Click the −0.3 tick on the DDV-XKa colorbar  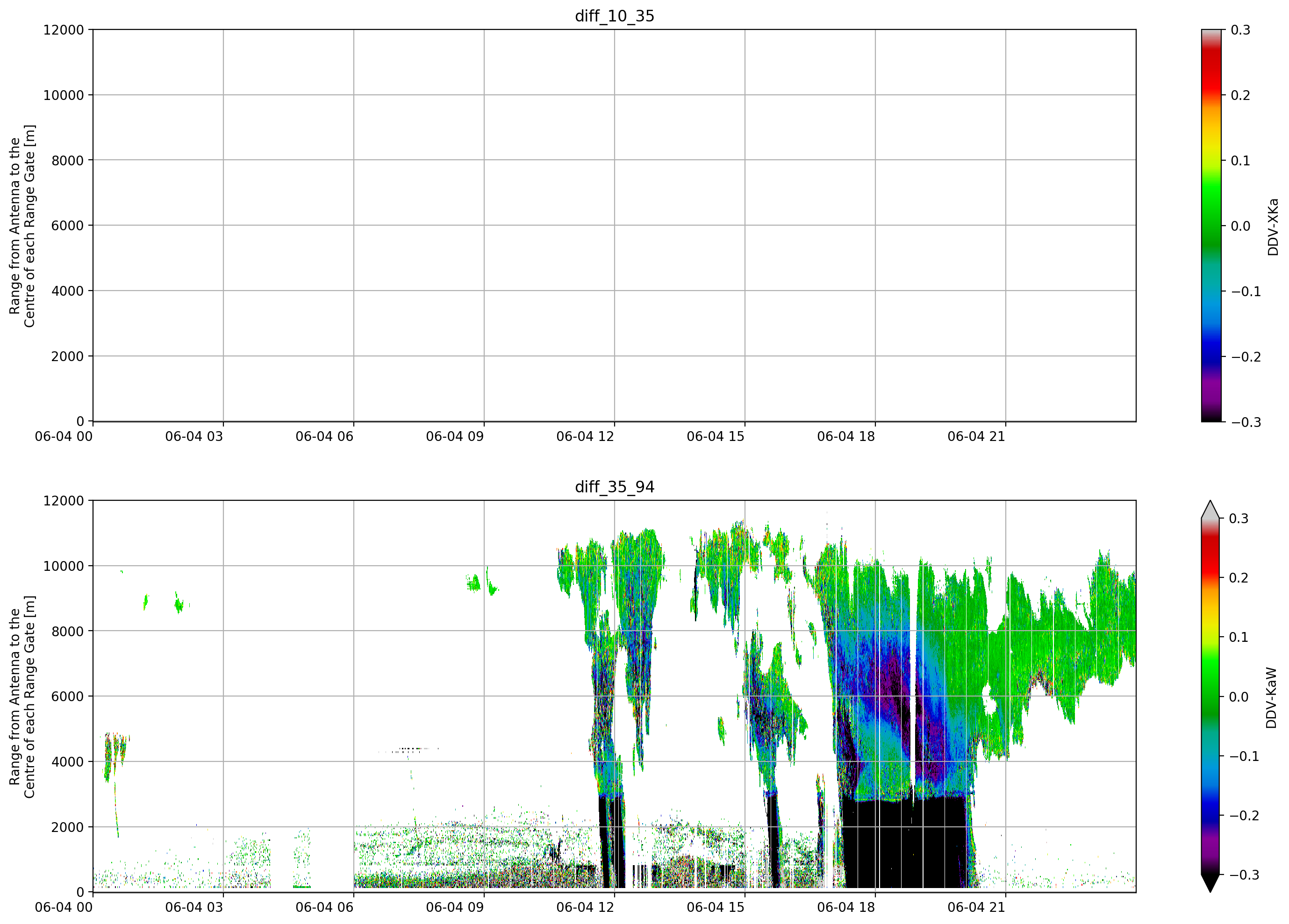point(1246,423)
